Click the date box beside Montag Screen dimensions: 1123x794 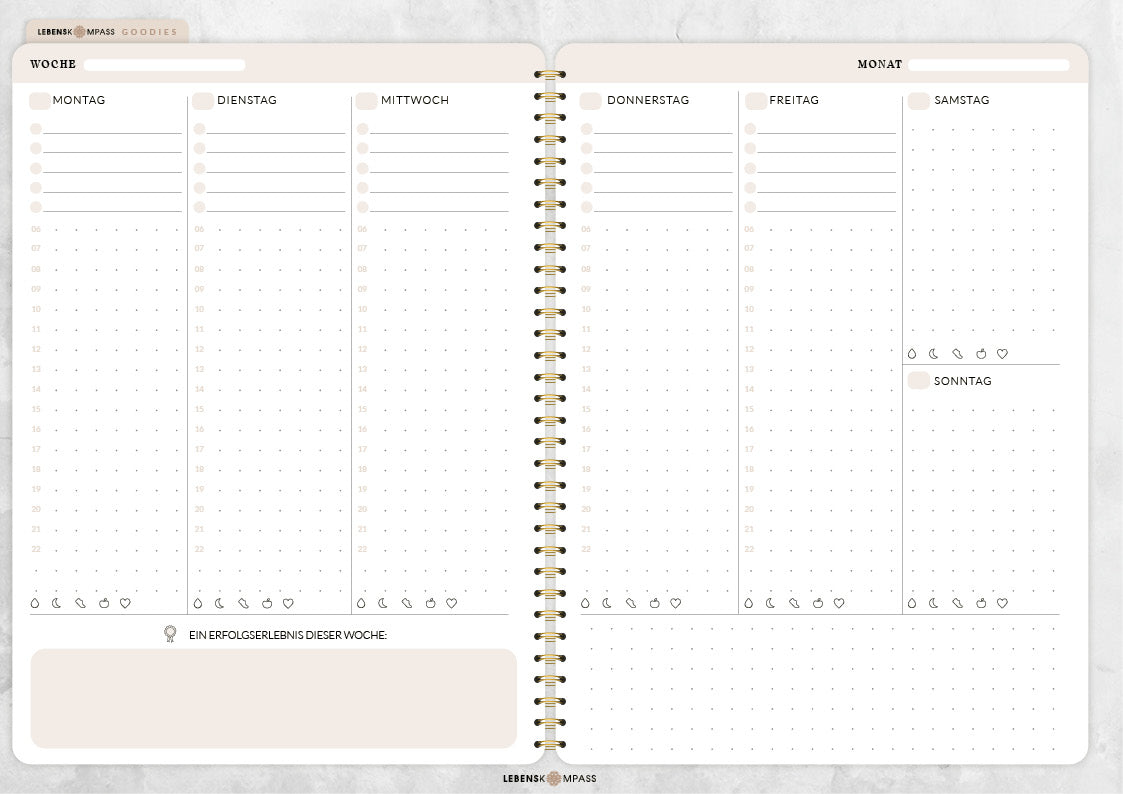click(x=39, y=100)
